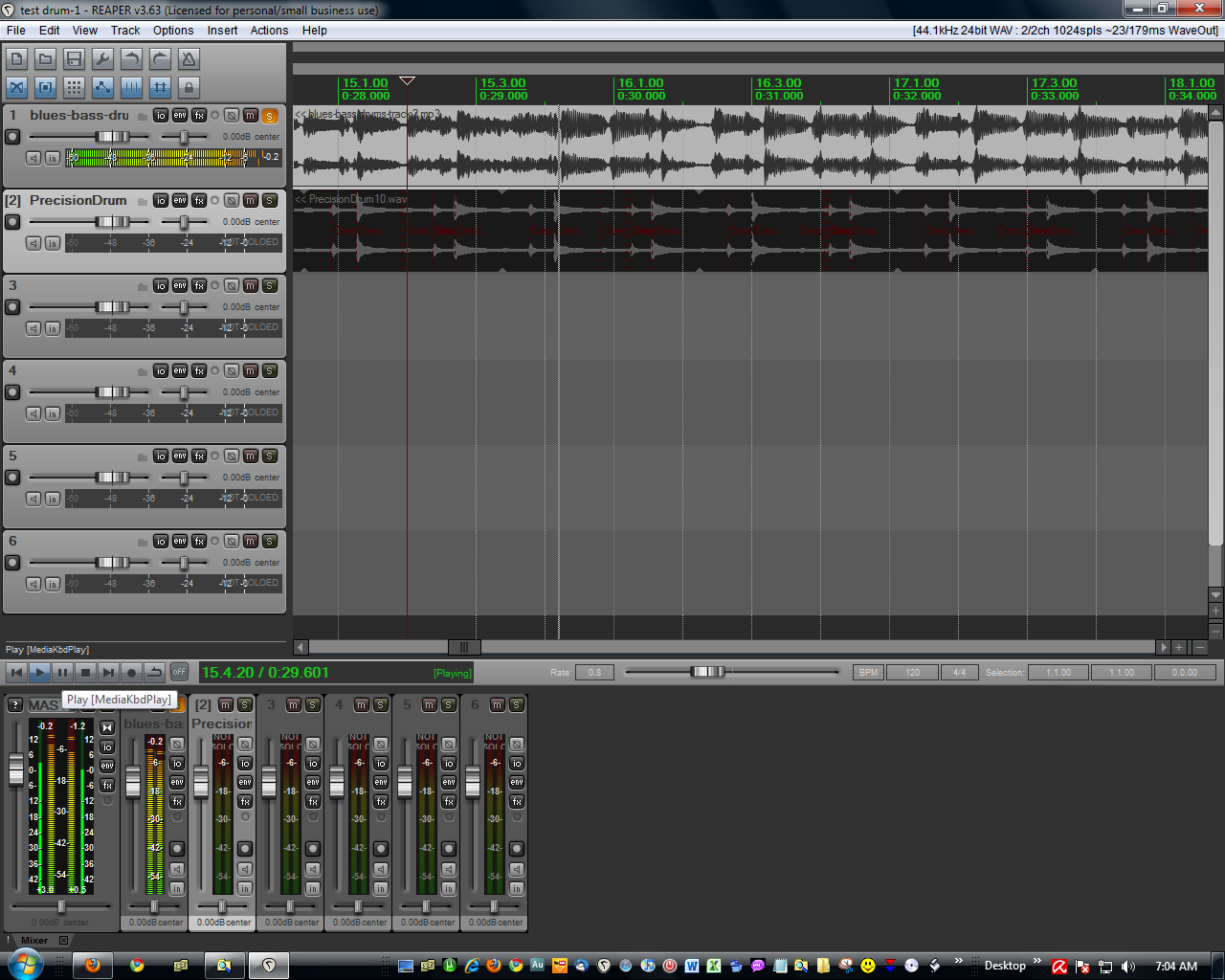Screen dimensions: 1225x980
Task: Open a project using the folder toolbar icon
Action: click(45, 59)
